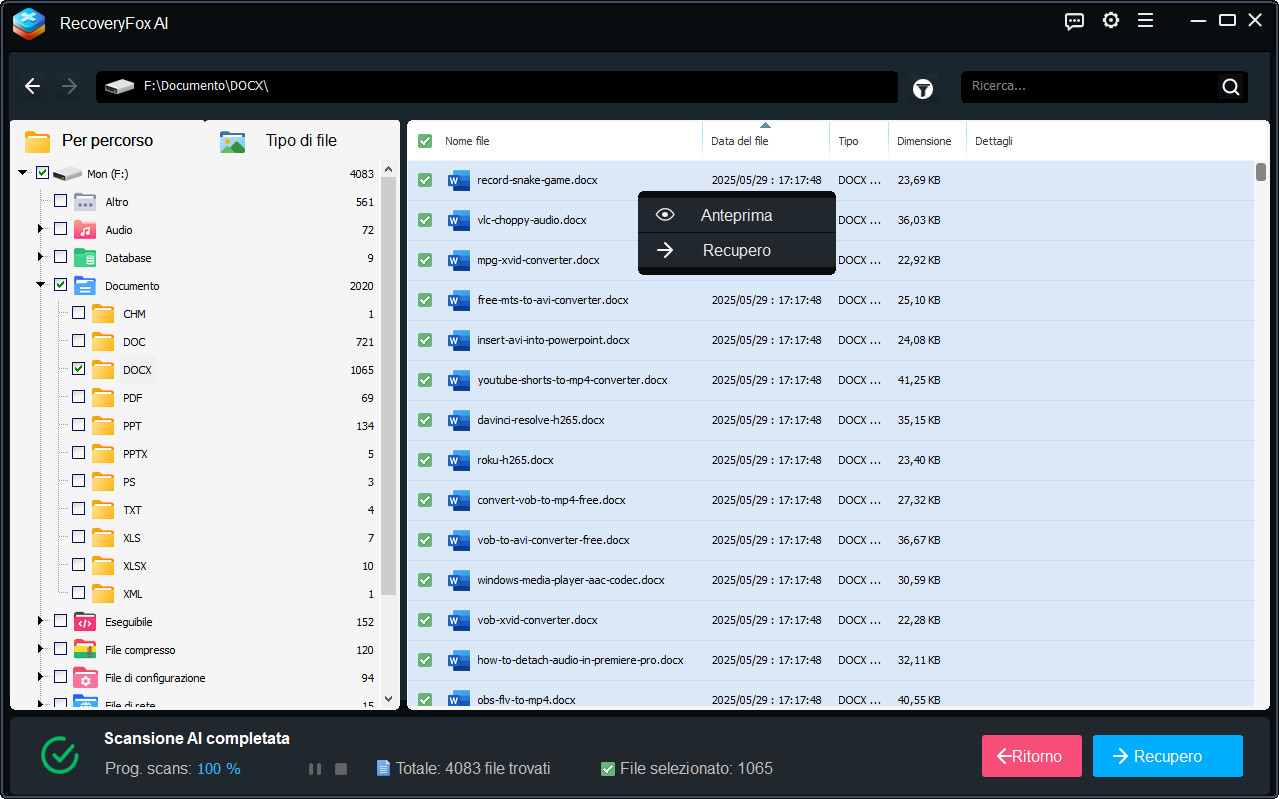Click the blue Recupero button
The width and height of the screenshot is (1279, 799).
(1168, 756)
